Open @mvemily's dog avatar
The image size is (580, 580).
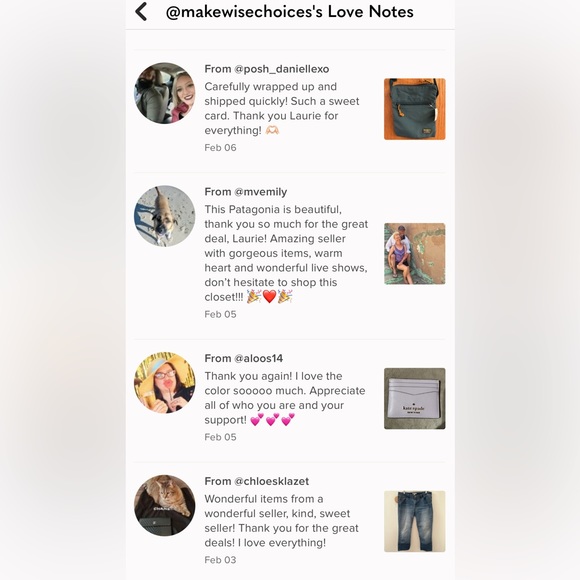(165, 216)
